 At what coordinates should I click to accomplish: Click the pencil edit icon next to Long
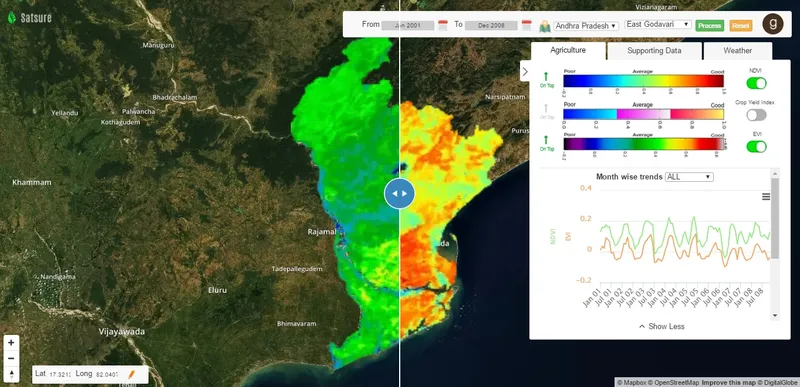(131, 374)
